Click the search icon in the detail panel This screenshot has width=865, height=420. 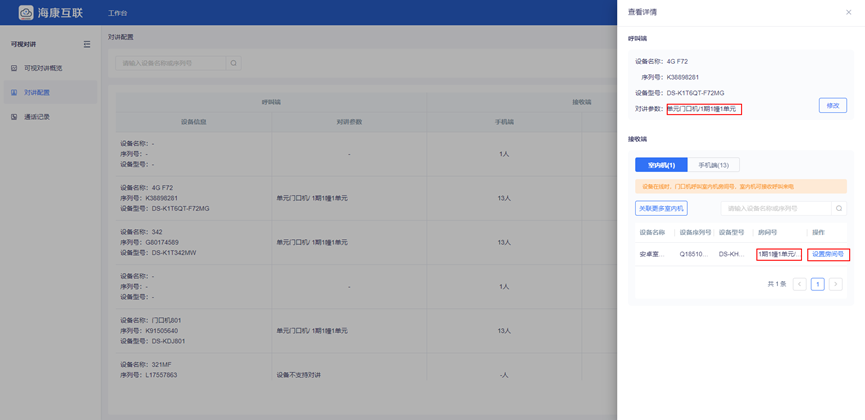click(839, 209)
